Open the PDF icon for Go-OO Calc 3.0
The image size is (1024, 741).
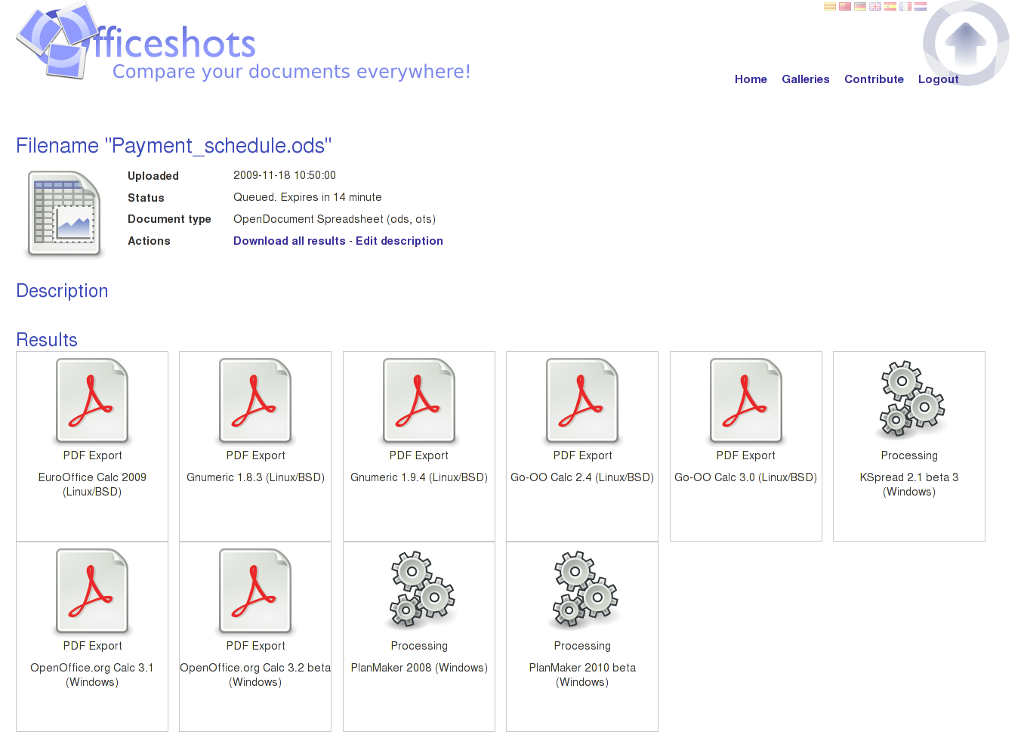(746, 400)
